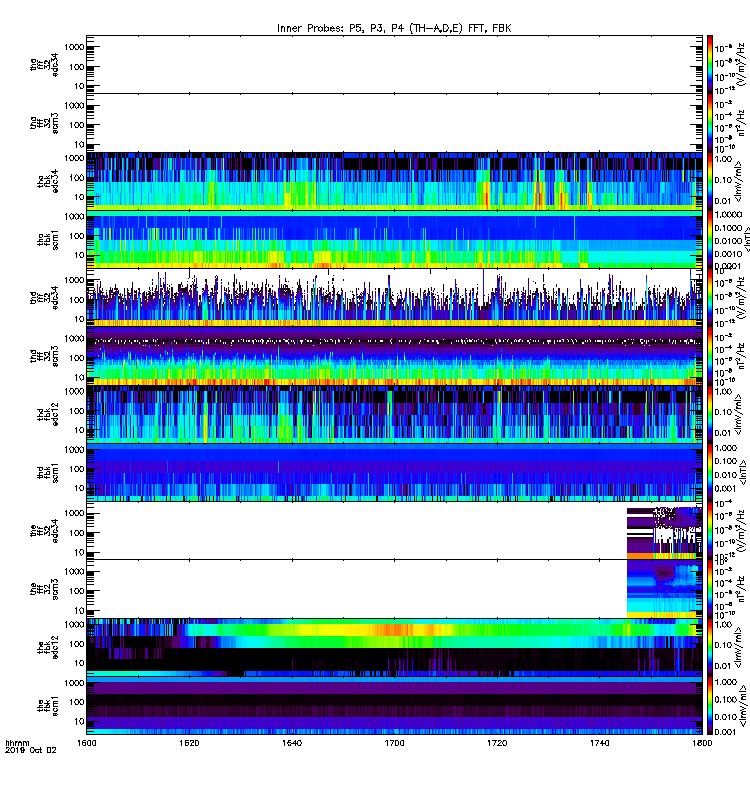Click the empty tha fff 32 edc34 panel
The height and width of the screenshot is (800, 750).
(394, 64)
